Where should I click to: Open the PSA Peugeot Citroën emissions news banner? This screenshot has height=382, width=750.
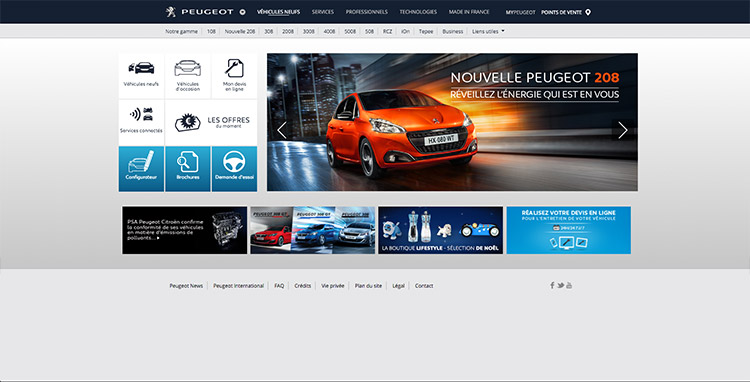pyautogui.click(x=185, y=230)
